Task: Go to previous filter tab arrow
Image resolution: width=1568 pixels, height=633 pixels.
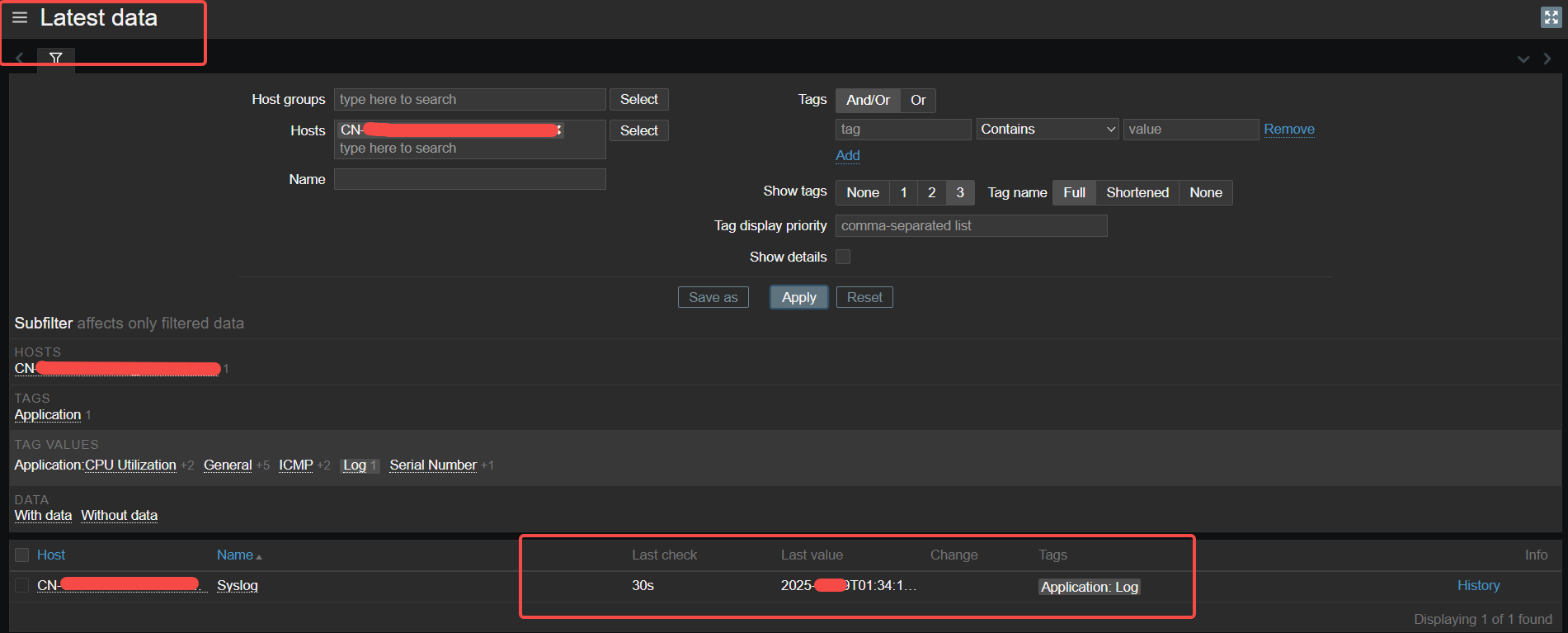Action: click(20, 59)
